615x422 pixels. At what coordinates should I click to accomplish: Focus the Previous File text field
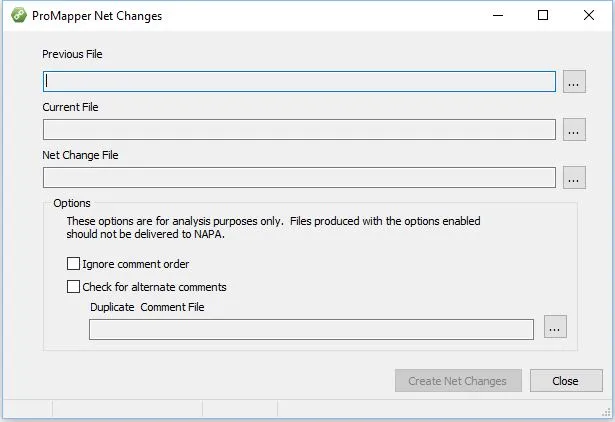pyautogui.click(x=299, y=82)
